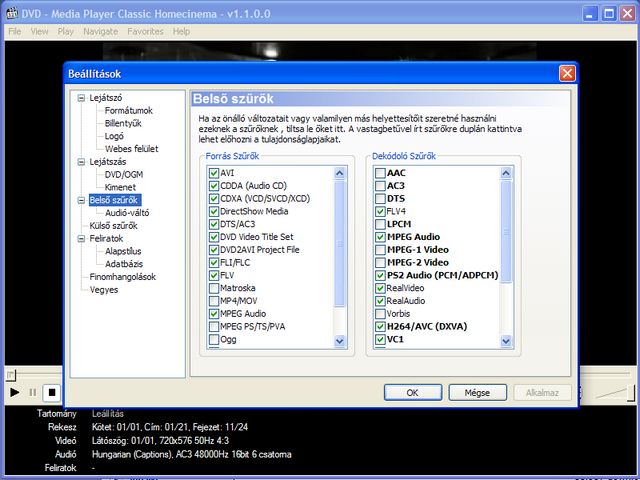Close the Beállítások dialog with red X
The height and width of the screenshot is (480, 640).
tap(567, 74)
